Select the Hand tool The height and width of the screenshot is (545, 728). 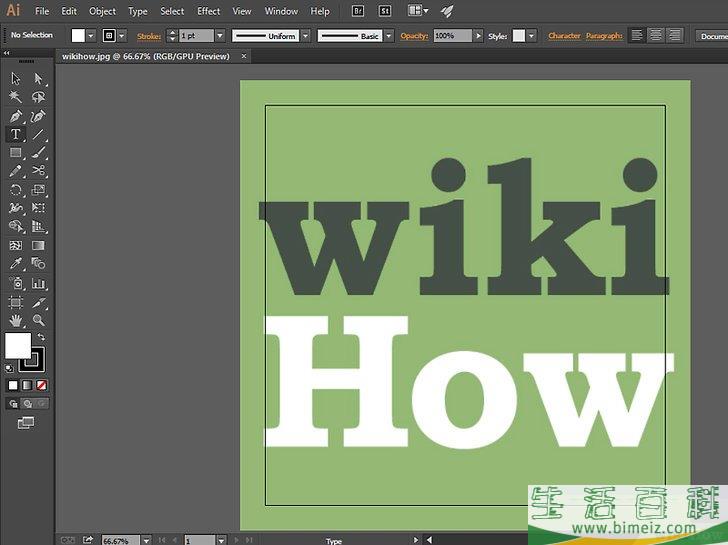16,320
